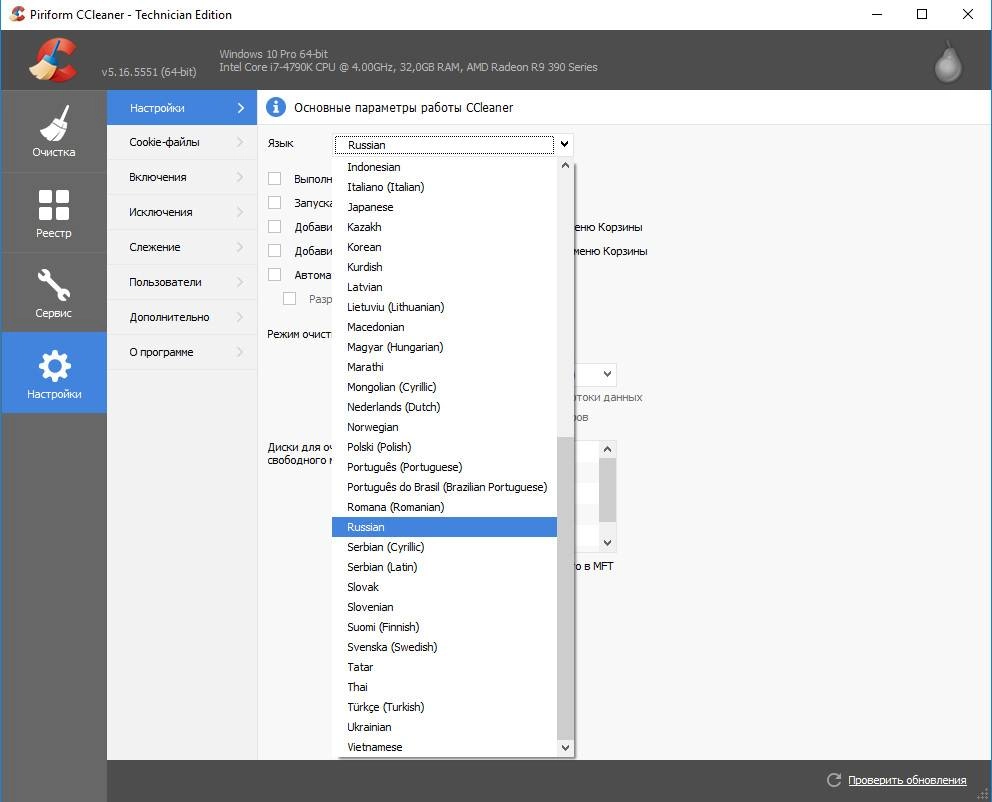Select highlighted Russian list entry
The width and height of the screenshot is (992, 802).
tap(444, 527)
